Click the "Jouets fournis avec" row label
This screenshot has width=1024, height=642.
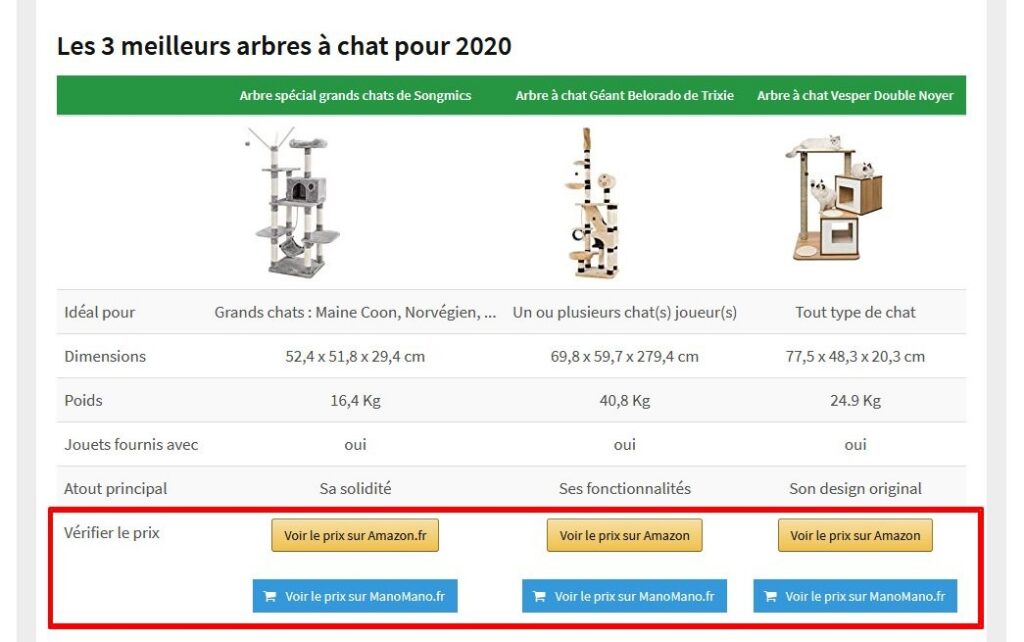[131, 444]
